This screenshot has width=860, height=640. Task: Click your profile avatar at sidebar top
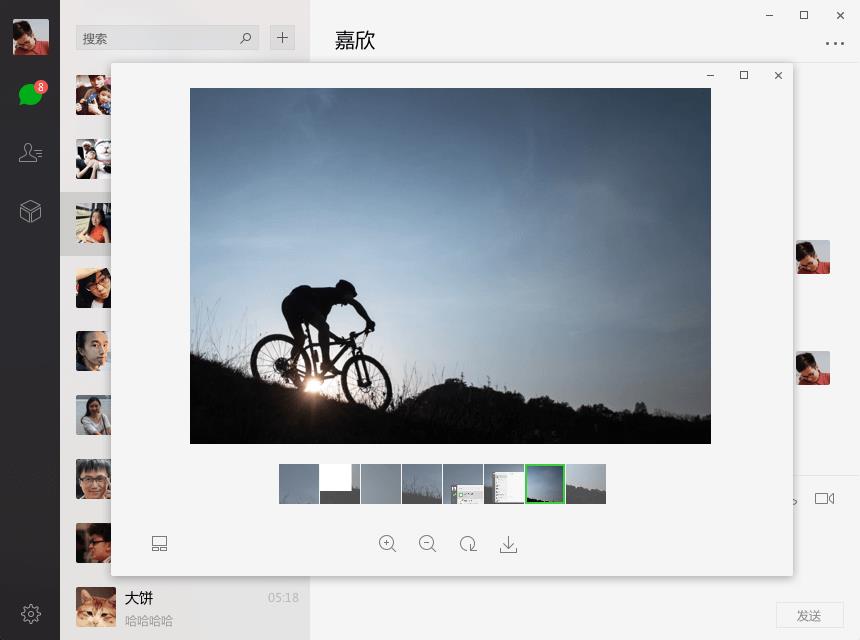pos(31,37)
